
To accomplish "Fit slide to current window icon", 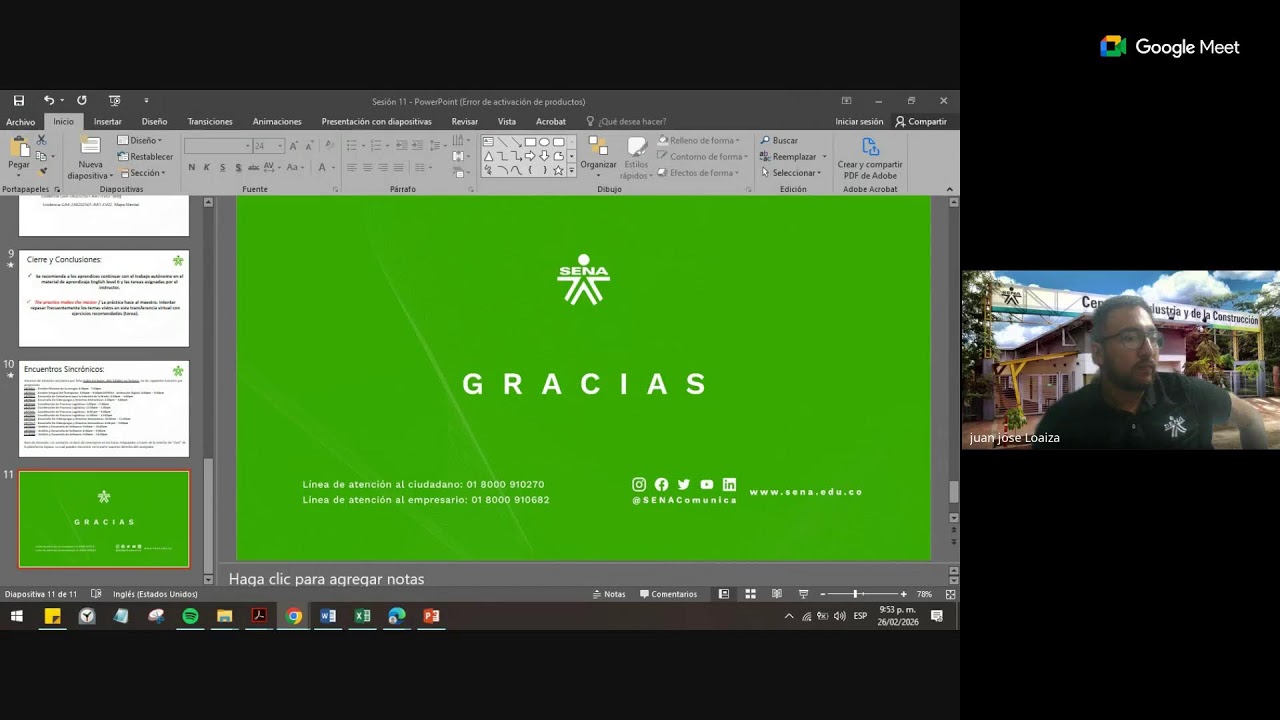I will pyautogui.click(x=950, y=594).
